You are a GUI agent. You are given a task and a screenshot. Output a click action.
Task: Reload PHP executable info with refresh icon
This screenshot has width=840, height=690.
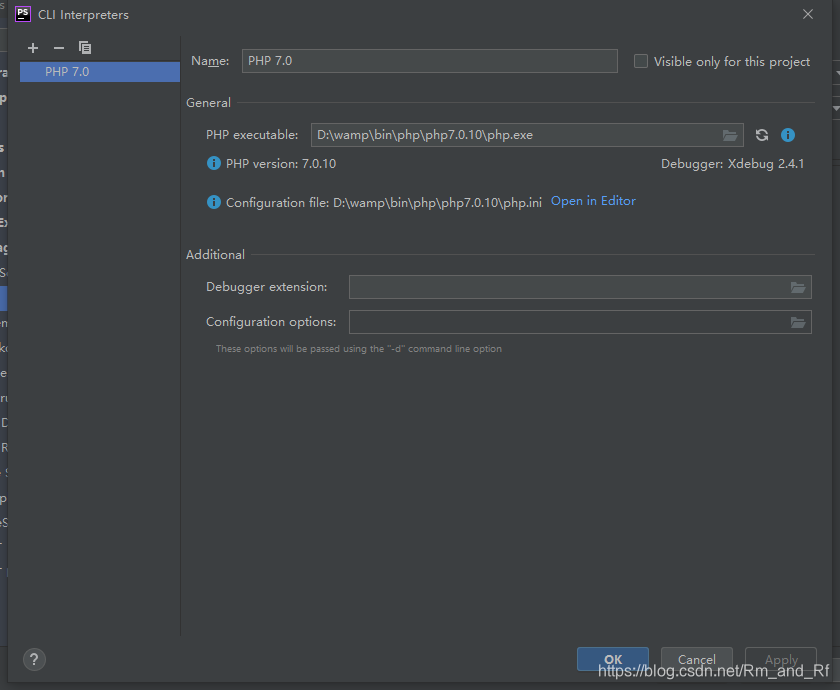[x=762, y=135]
